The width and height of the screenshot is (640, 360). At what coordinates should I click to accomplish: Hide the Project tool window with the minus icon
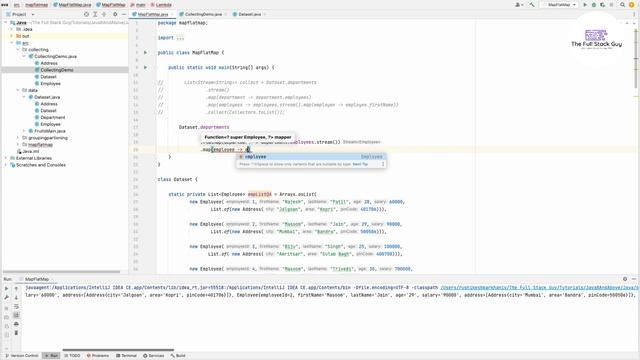[x=124, y=14]
